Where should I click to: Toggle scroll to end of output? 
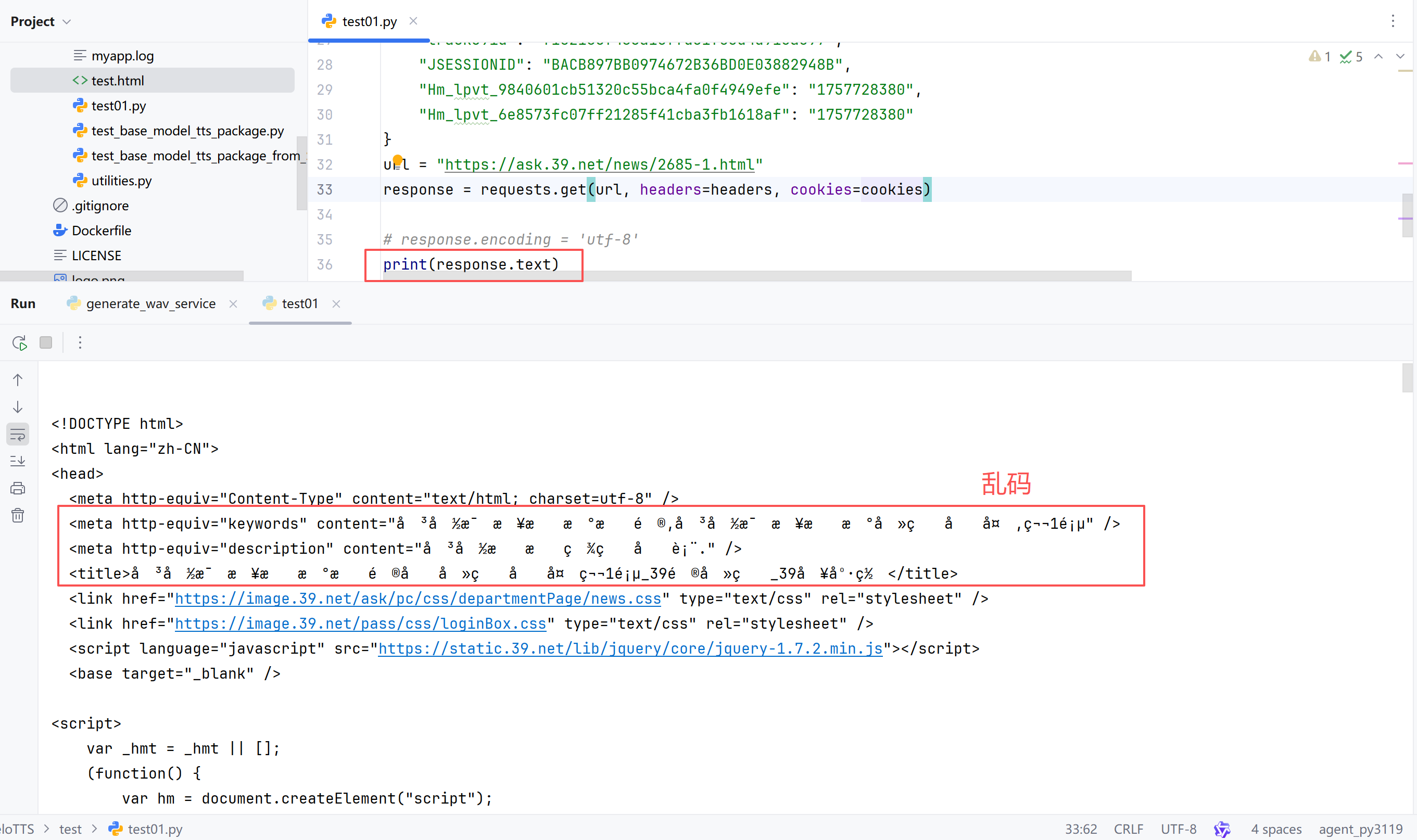(18, 461)
